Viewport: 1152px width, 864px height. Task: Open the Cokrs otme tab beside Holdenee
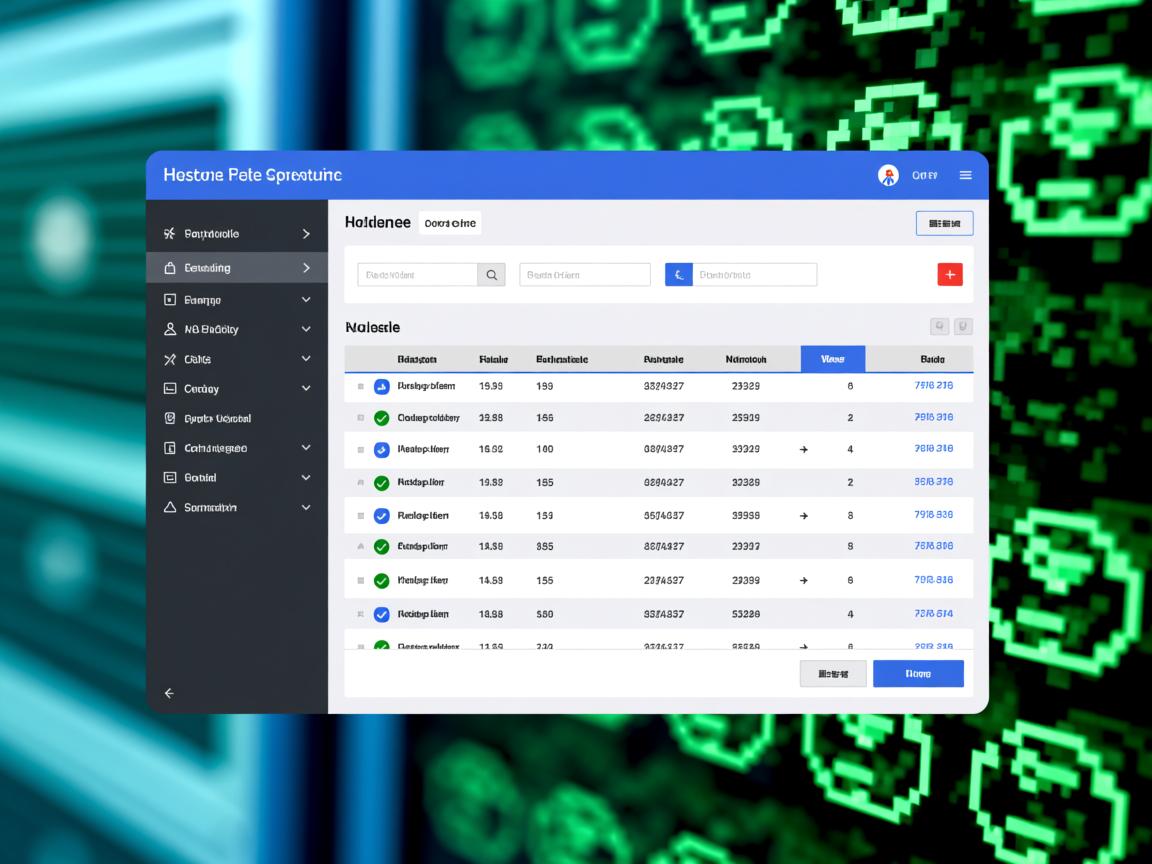pos(450,223)
